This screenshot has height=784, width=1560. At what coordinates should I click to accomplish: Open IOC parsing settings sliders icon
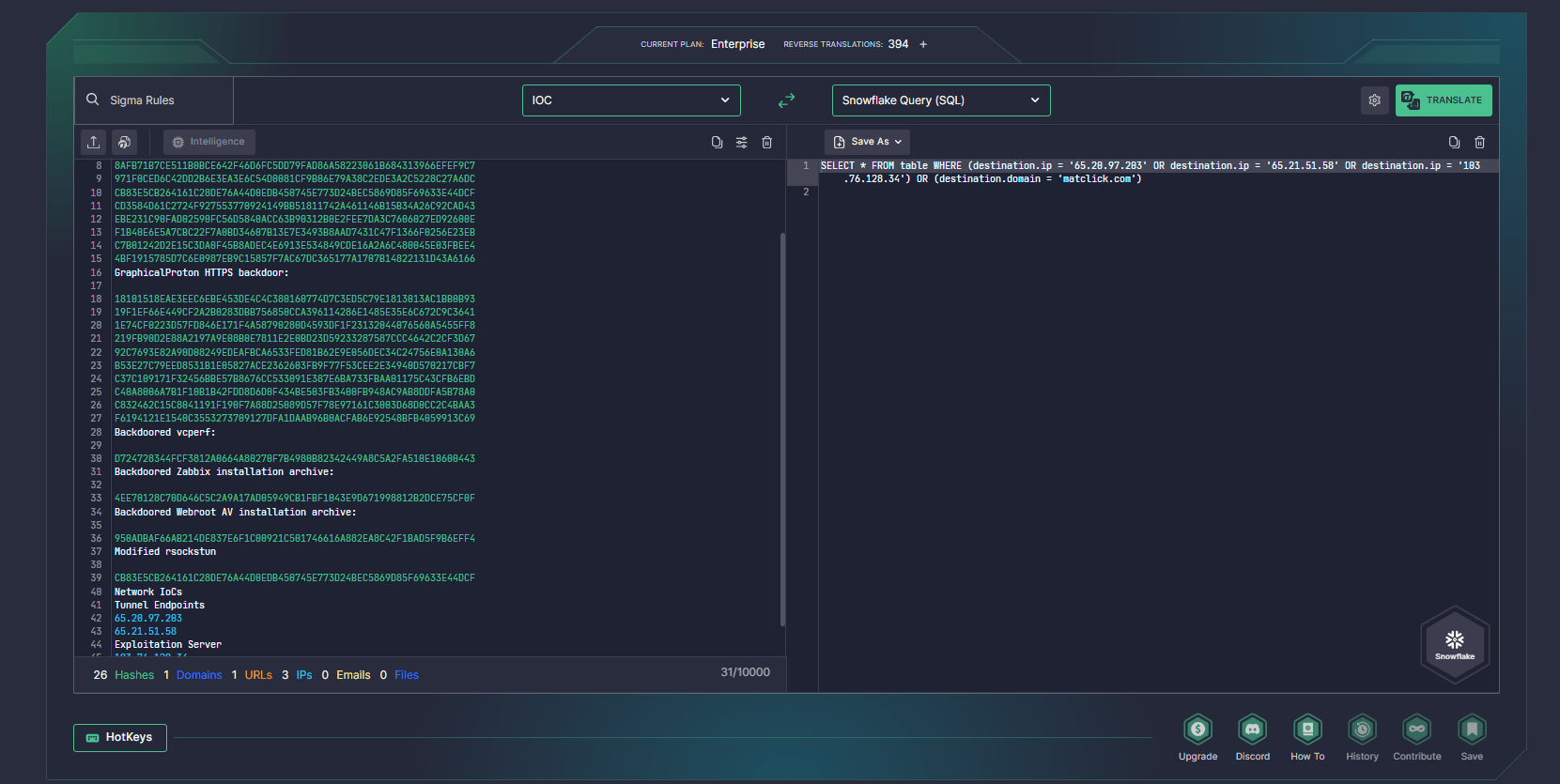pyautogui.click(x=742, y=142)
